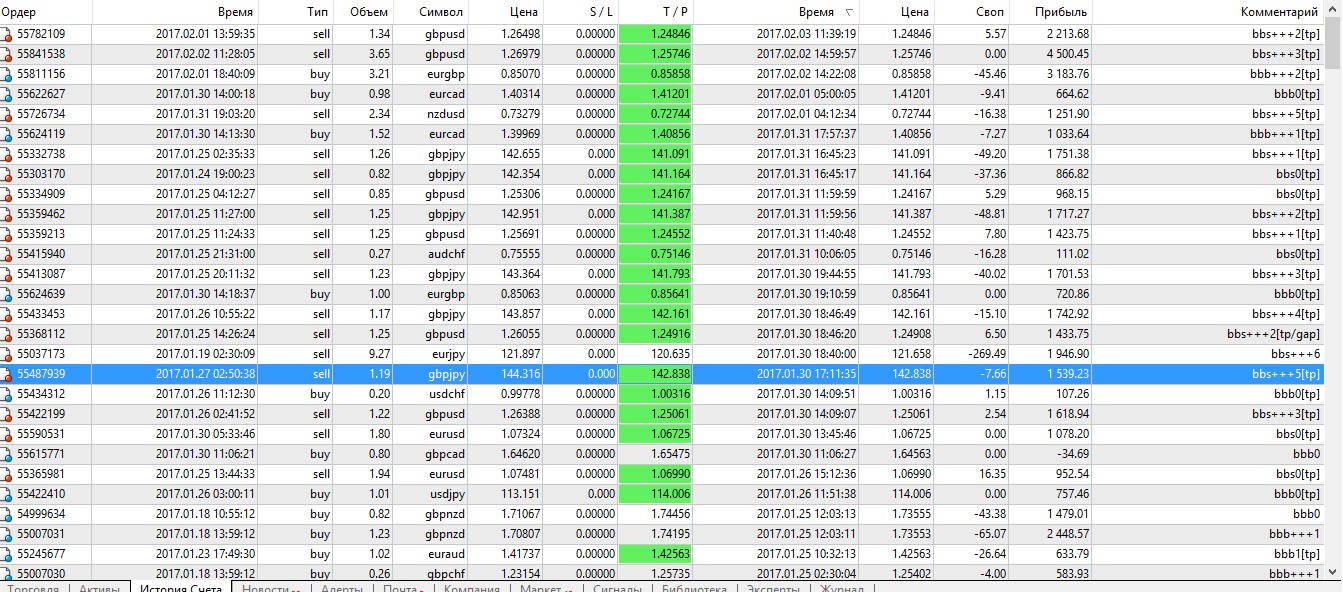Click the order icon beside 55245677
1343x592 pixels.
[x=7, y=554]
